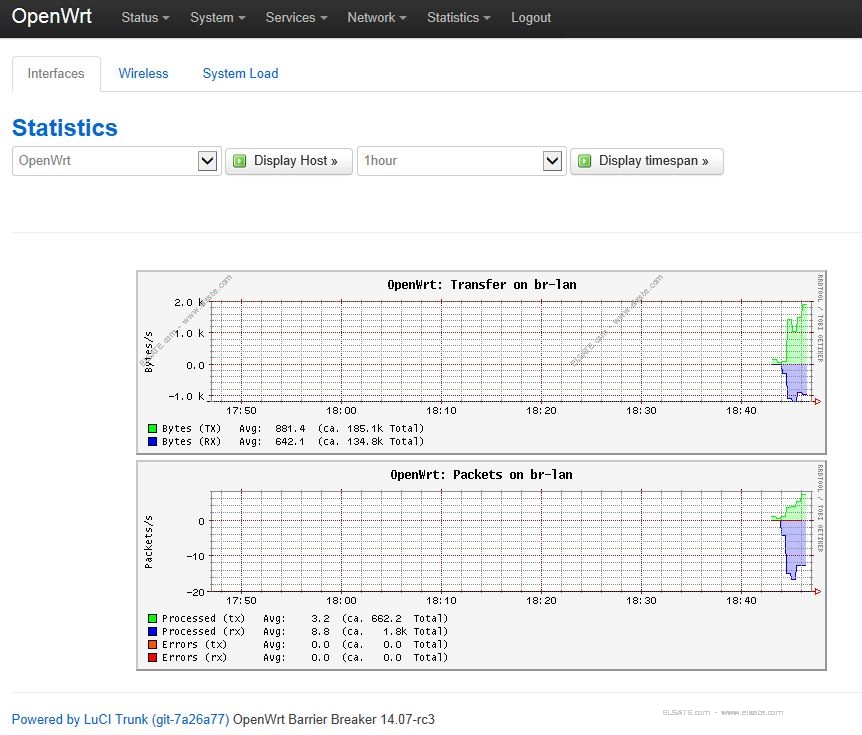Open the Services menu
The width and height of the screenshot is (862, 735).
coord(296,18)
